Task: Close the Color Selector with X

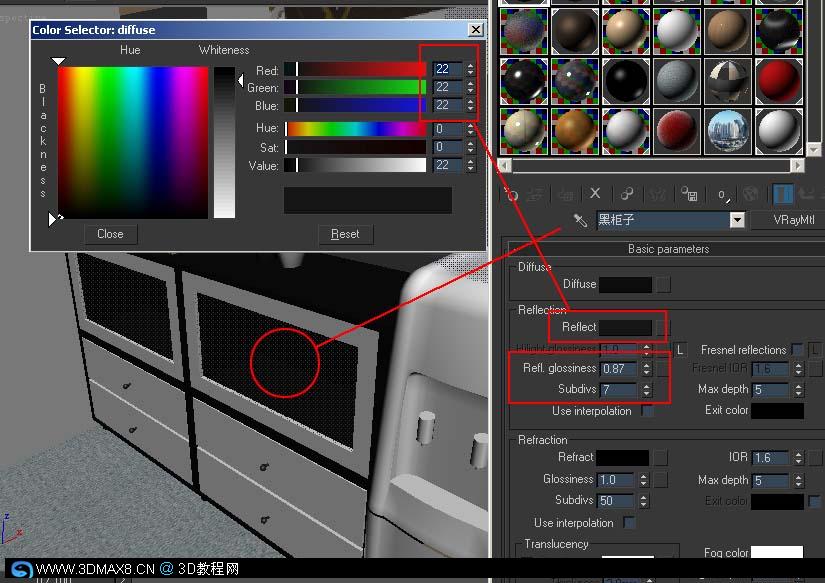Action: (x=476, y=29)
